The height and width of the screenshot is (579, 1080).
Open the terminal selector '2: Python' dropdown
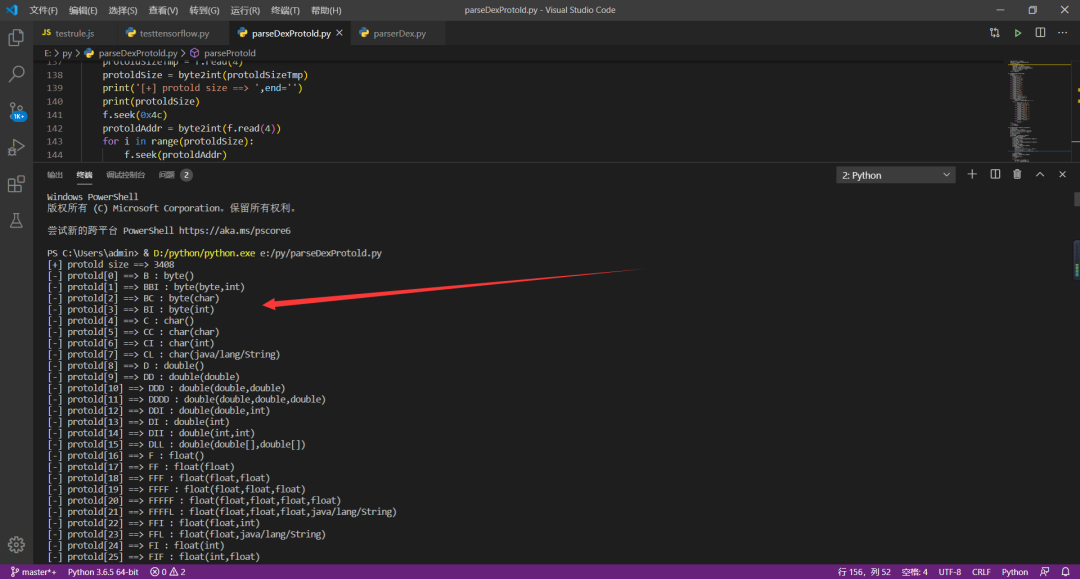(x=895, y=176)
